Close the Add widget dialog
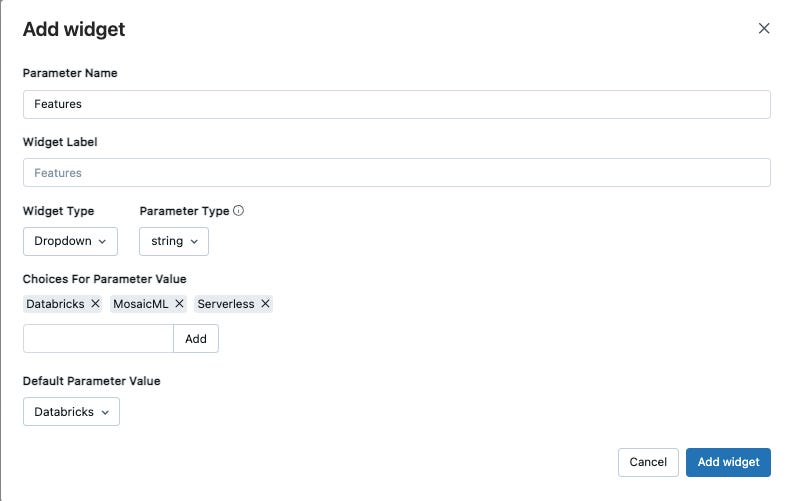The height and width of the screenshot is (501, 790). pyautogui.click(x=764, y=29)
